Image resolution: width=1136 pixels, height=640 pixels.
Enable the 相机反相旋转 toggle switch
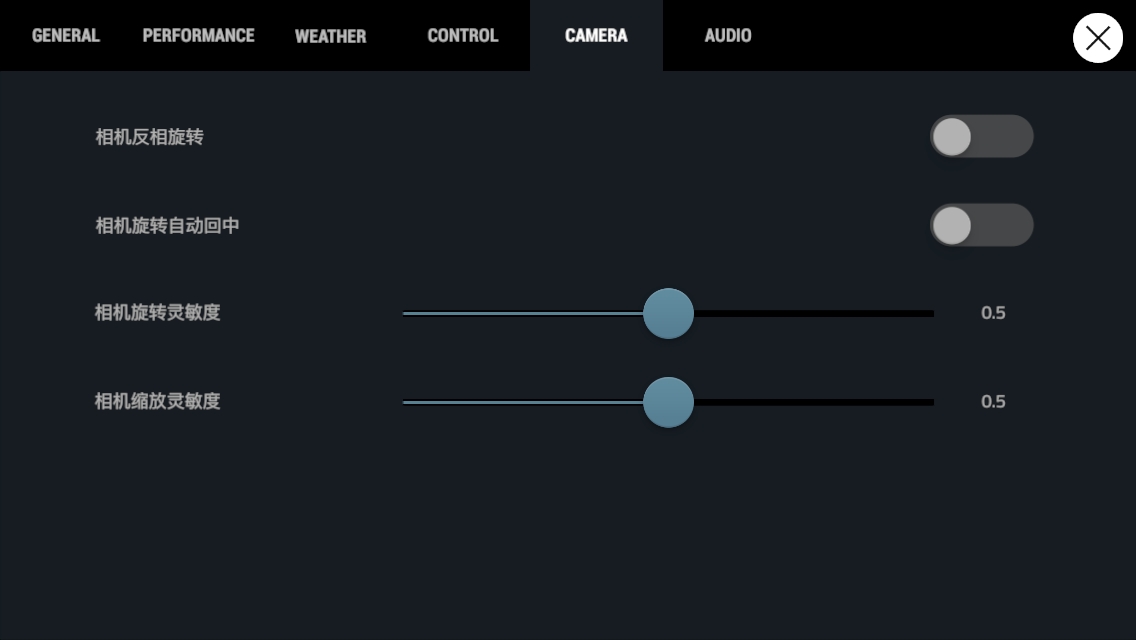pos(982,136)
